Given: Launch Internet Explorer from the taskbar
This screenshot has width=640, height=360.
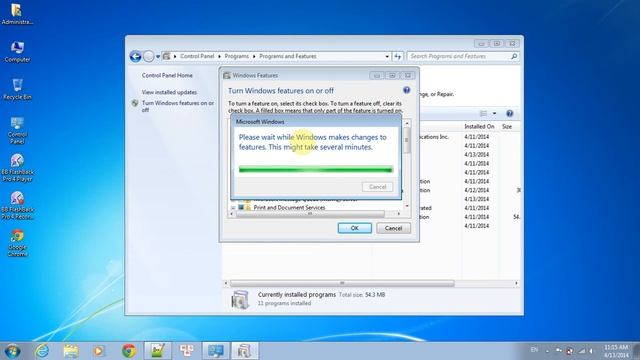Looking at the screenshot, I should click(x=42, y=351).
